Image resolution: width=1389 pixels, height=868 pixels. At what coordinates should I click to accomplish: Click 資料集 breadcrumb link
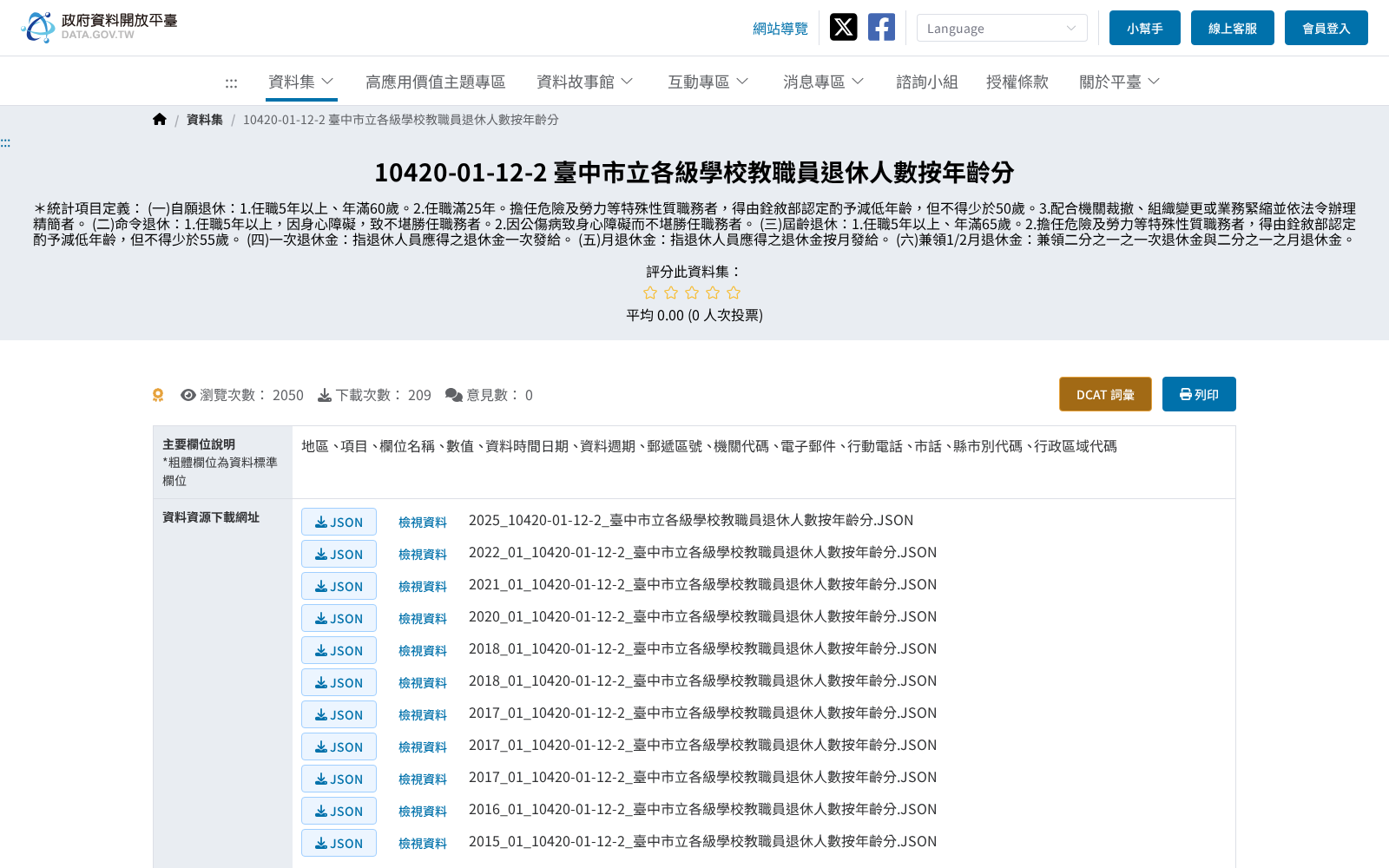click(205, 120)
